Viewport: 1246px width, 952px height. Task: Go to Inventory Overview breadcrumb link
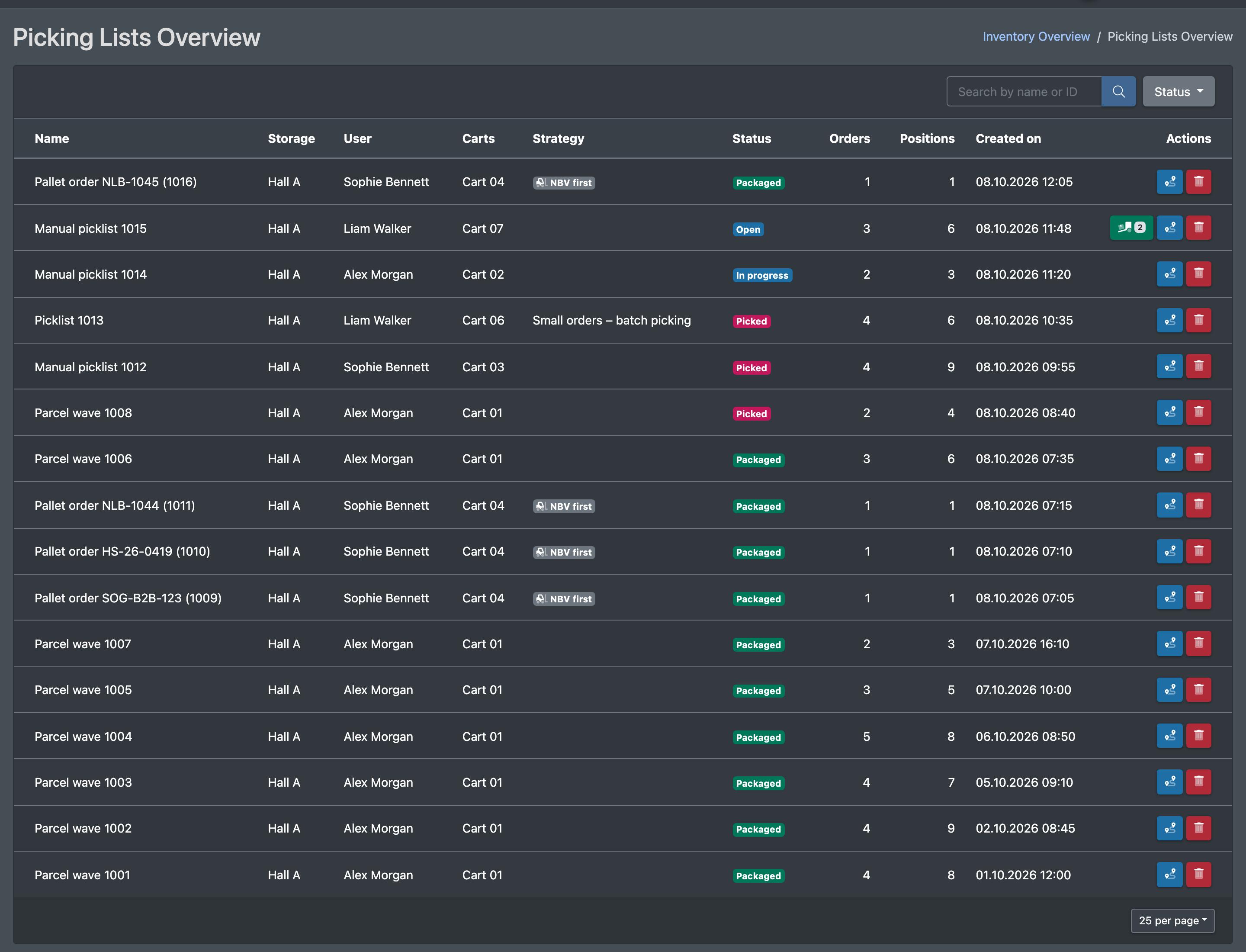(x=1036, y=36)
